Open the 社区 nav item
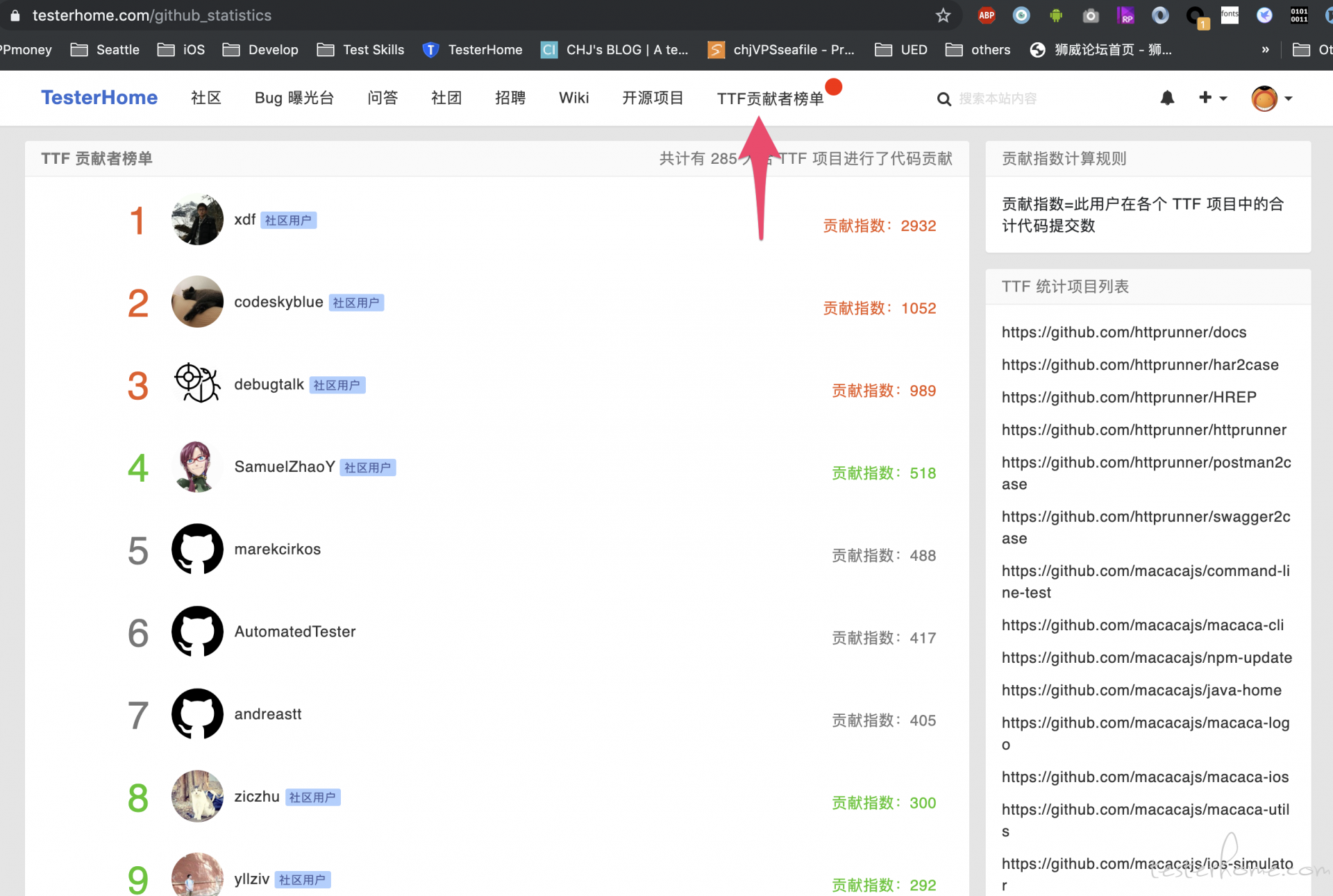 (x=206, y=98)
